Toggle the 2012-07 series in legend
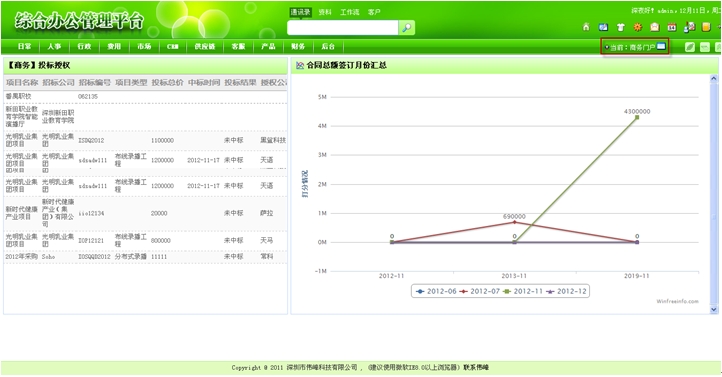The height and width of the screenshot is (377, 722). pyautogui.click(x=479, y=291)
